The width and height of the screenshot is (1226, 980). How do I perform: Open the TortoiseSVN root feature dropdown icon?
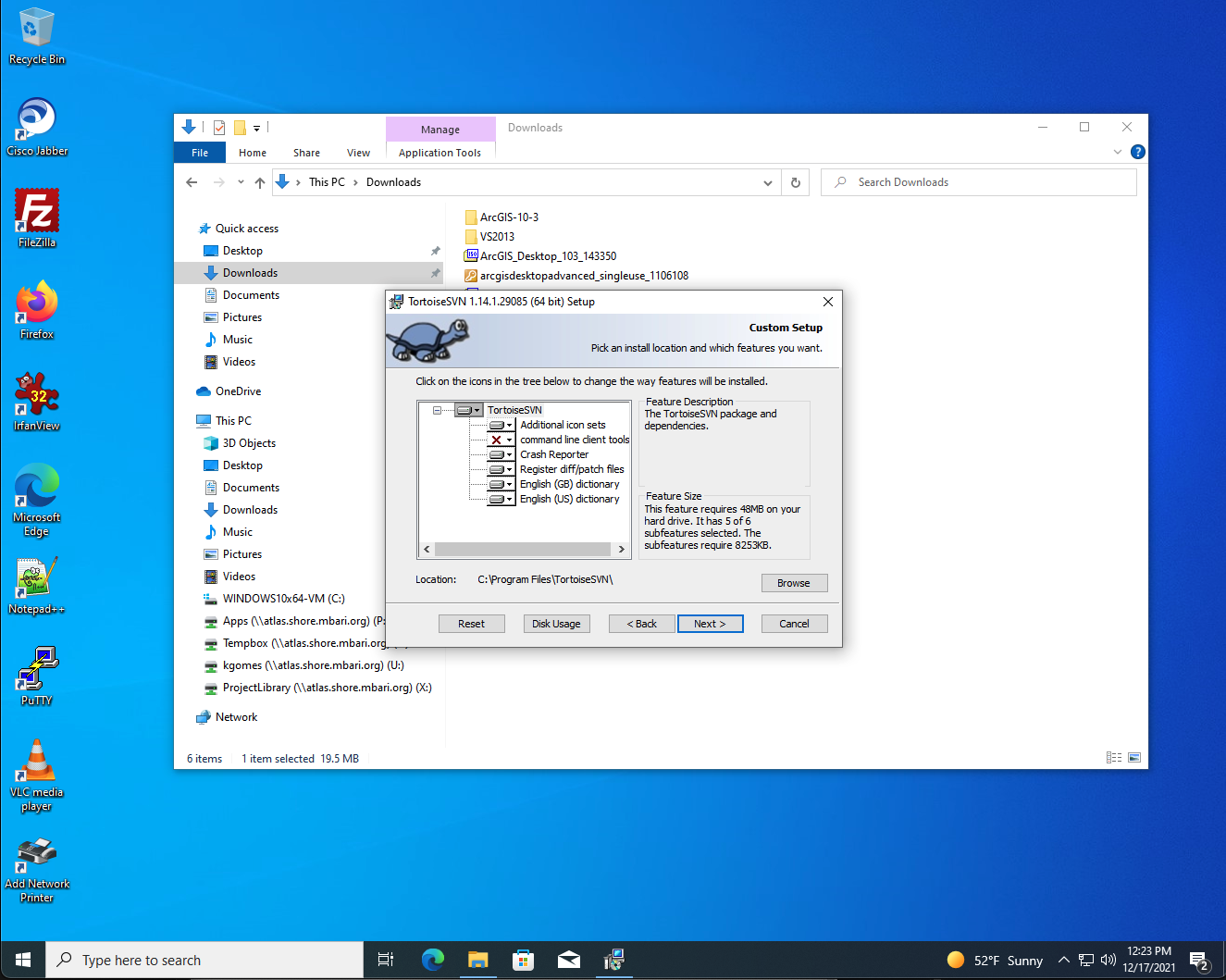coord(469,410)
